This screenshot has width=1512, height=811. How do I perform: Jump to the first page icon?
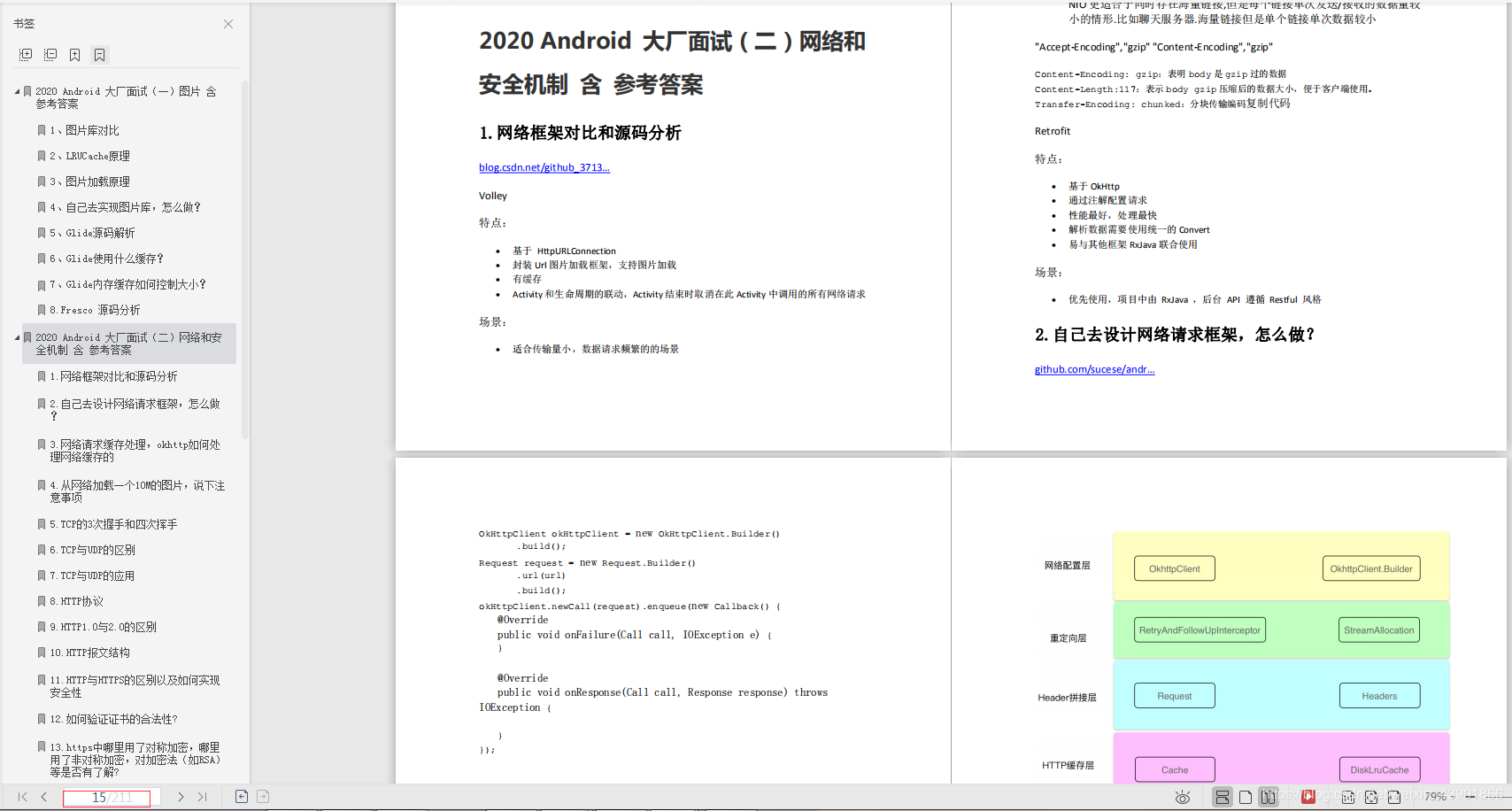tap(20, 797)
